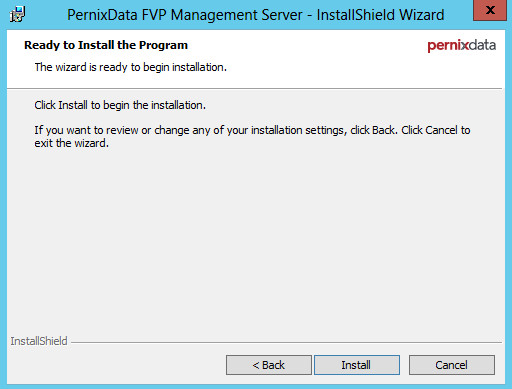Image resolution: width=512 pixels, height=389 pixels.
Task: Click the empty gray area of the dialog body
Action: pyautogui.click(x=256, y=240)
